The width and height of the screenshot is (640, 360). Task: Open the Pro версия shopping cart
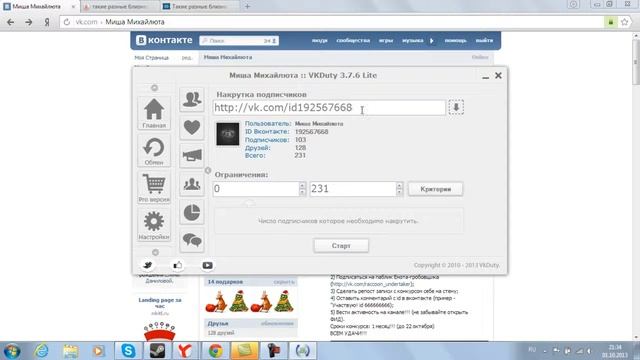click(x=154, y=188)
